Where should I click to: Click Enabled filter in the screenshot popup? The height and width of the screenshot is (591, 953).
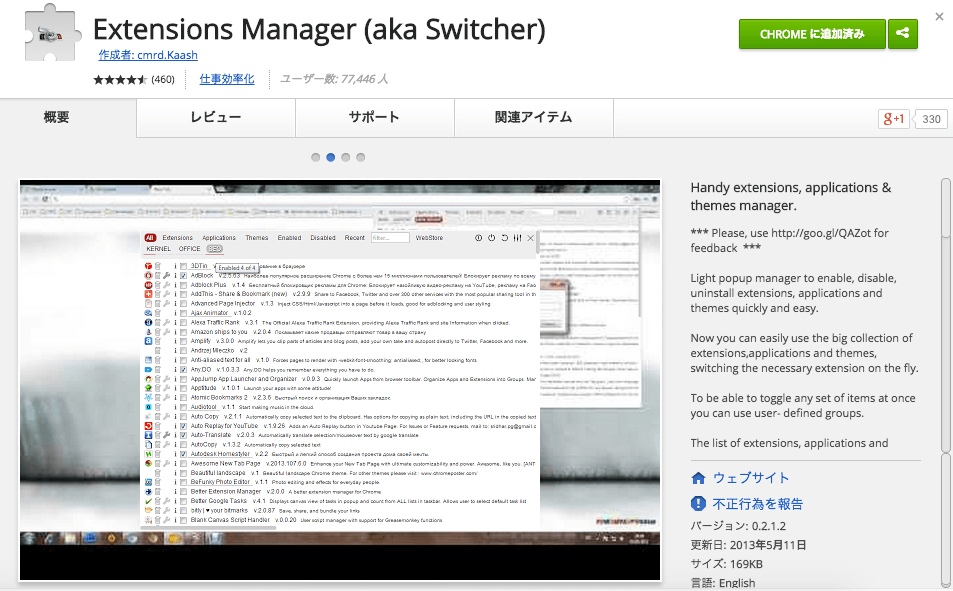[289, 238]
